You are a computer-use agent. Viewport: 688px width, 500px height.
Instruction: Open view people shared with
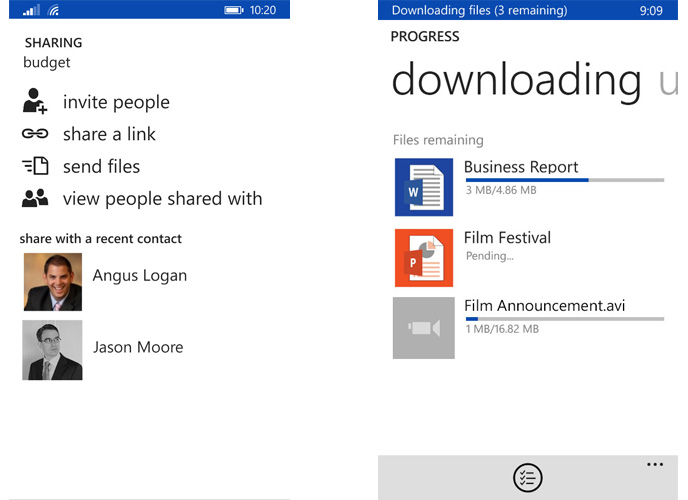point(162,199)
